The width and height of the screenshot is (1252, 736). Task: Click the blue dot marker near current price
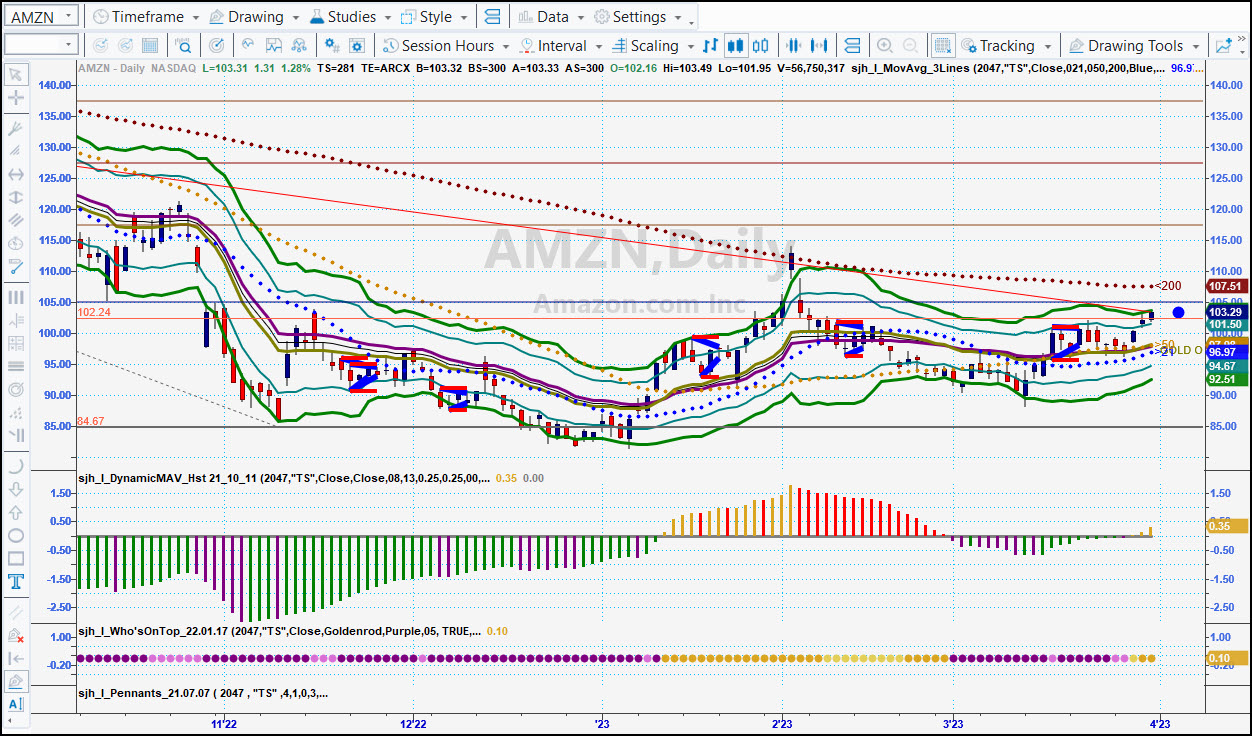1178,313
